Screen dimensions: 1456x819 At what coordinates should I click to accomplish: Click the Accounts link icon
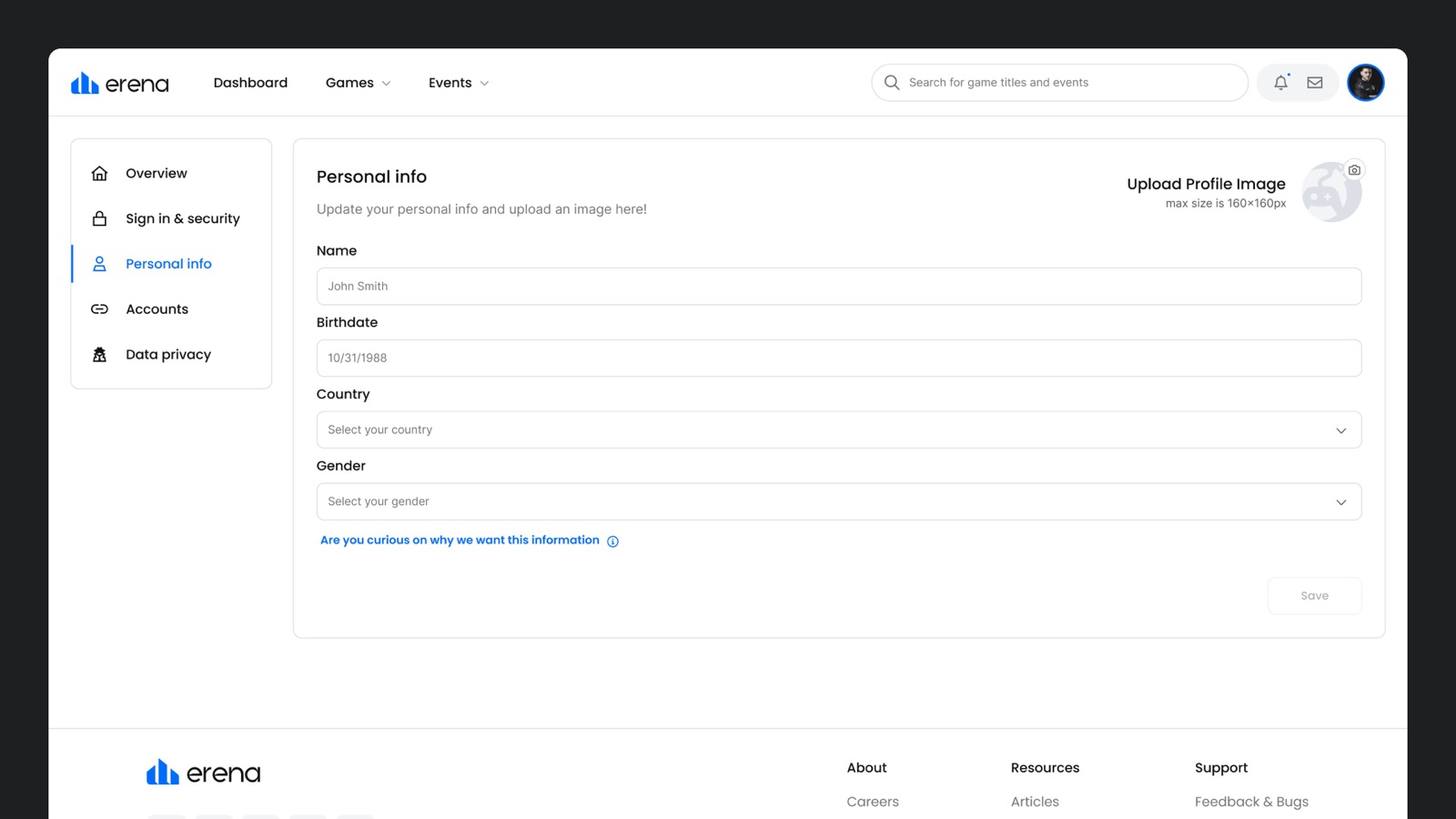point(99,309)
